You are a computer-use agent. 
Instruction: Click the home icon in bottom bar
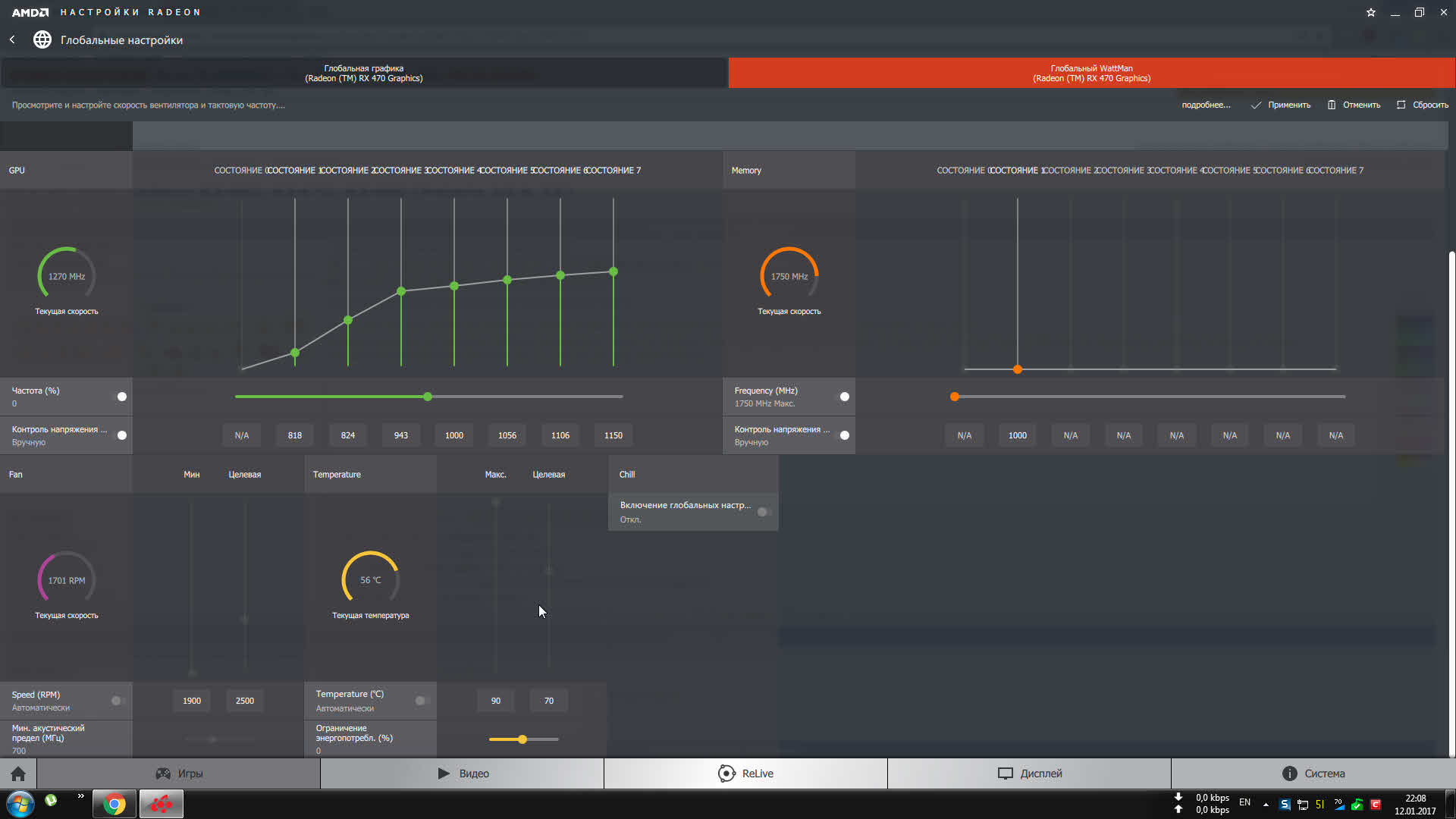click(x=18, y=773)
